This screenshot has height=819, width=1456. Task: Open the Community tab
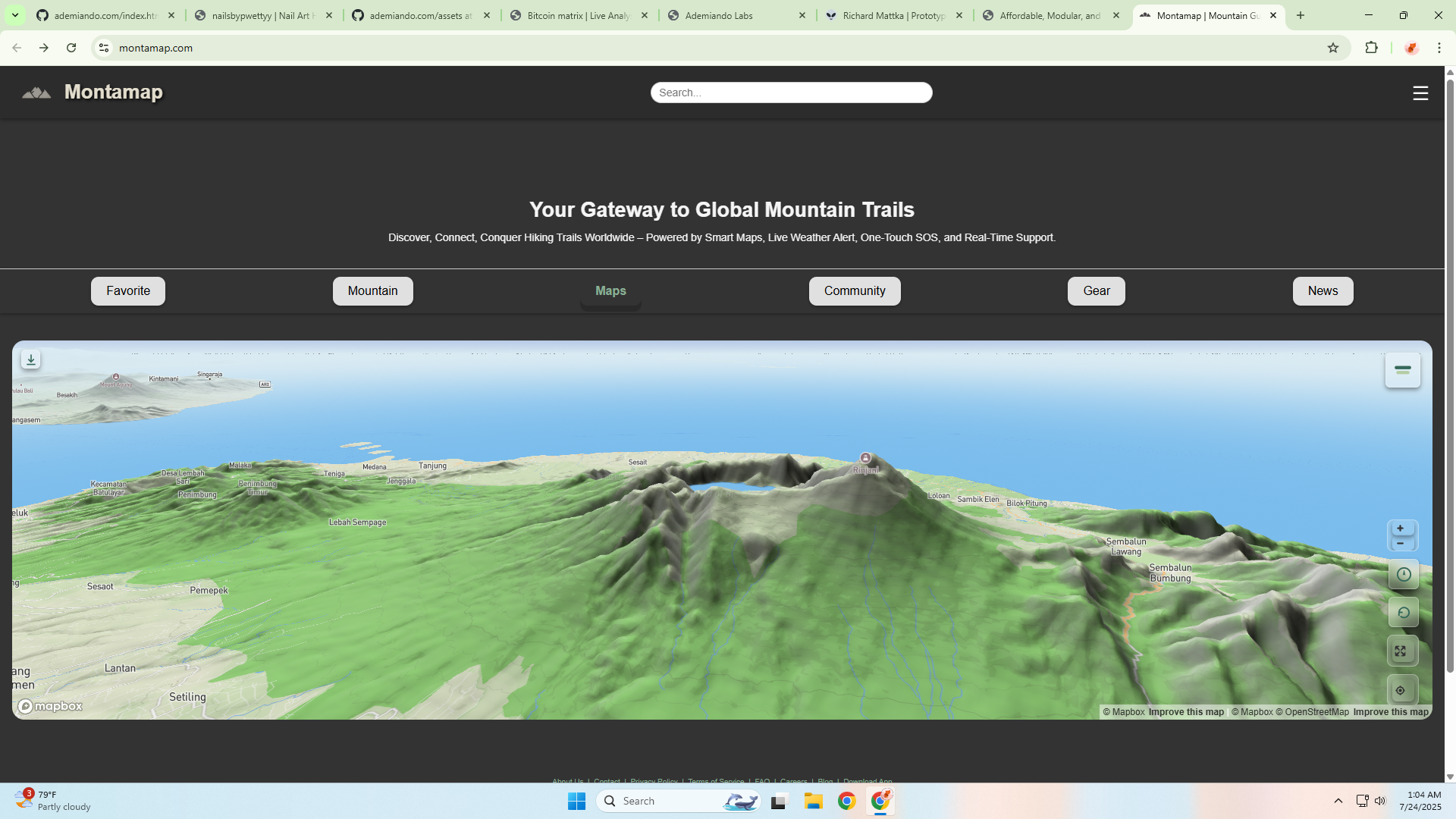click(x=855, y=291)
